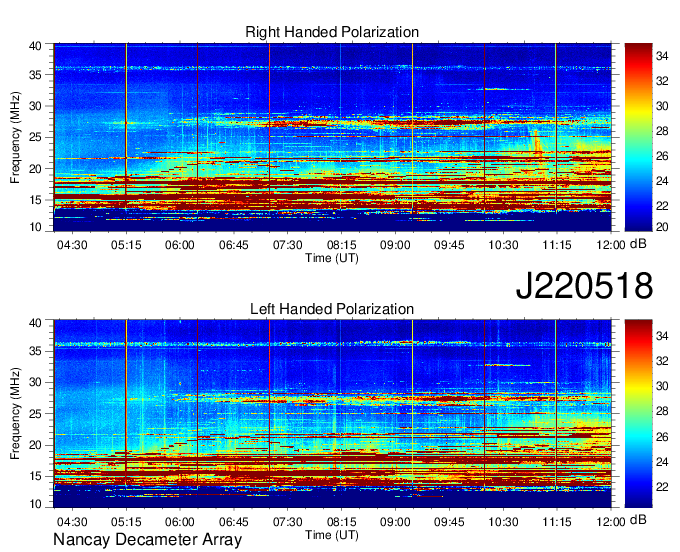680x552 pixels.
Task: Click 06:45 tick on right-handed time axis
Action: click(x=234, y=245)
